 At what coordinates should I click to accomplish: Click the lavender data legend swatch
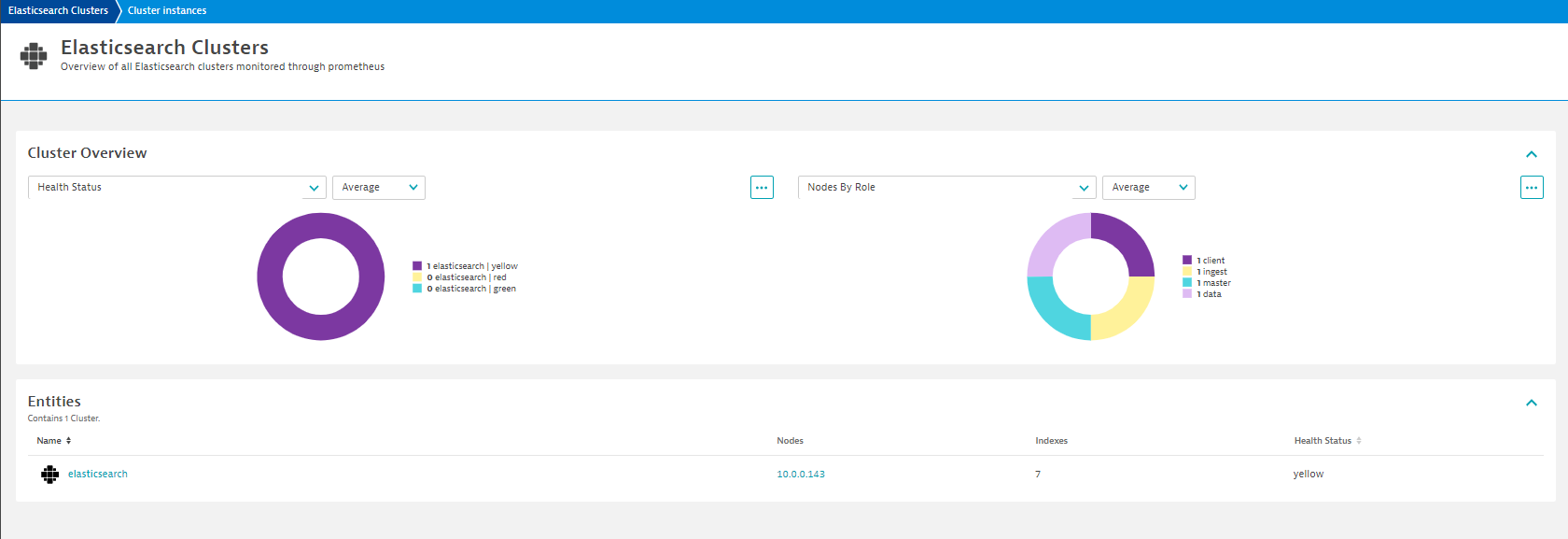(1187, 294)
